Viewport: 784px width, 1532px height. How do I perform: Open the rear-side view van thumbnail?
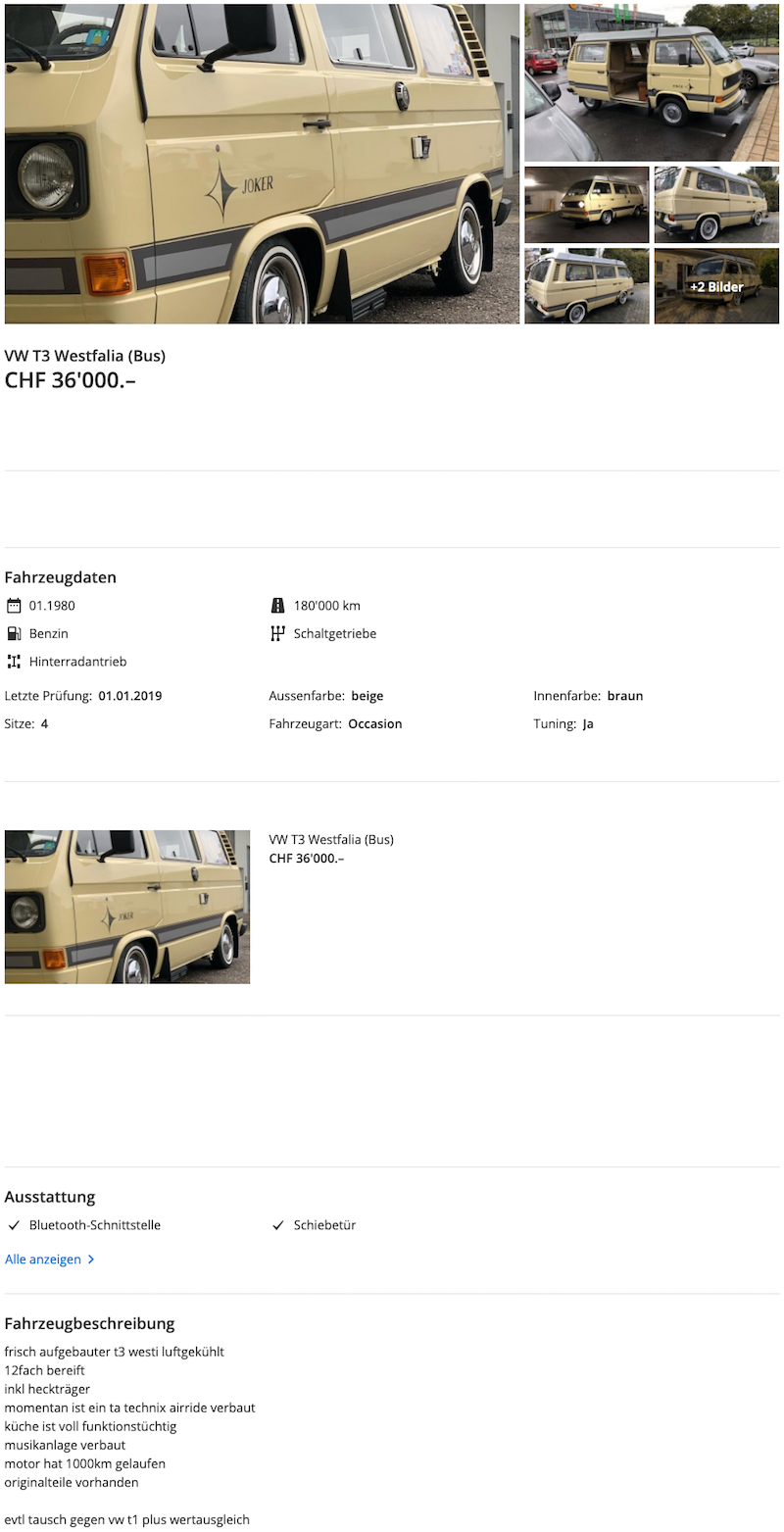(x=586, y=286)
